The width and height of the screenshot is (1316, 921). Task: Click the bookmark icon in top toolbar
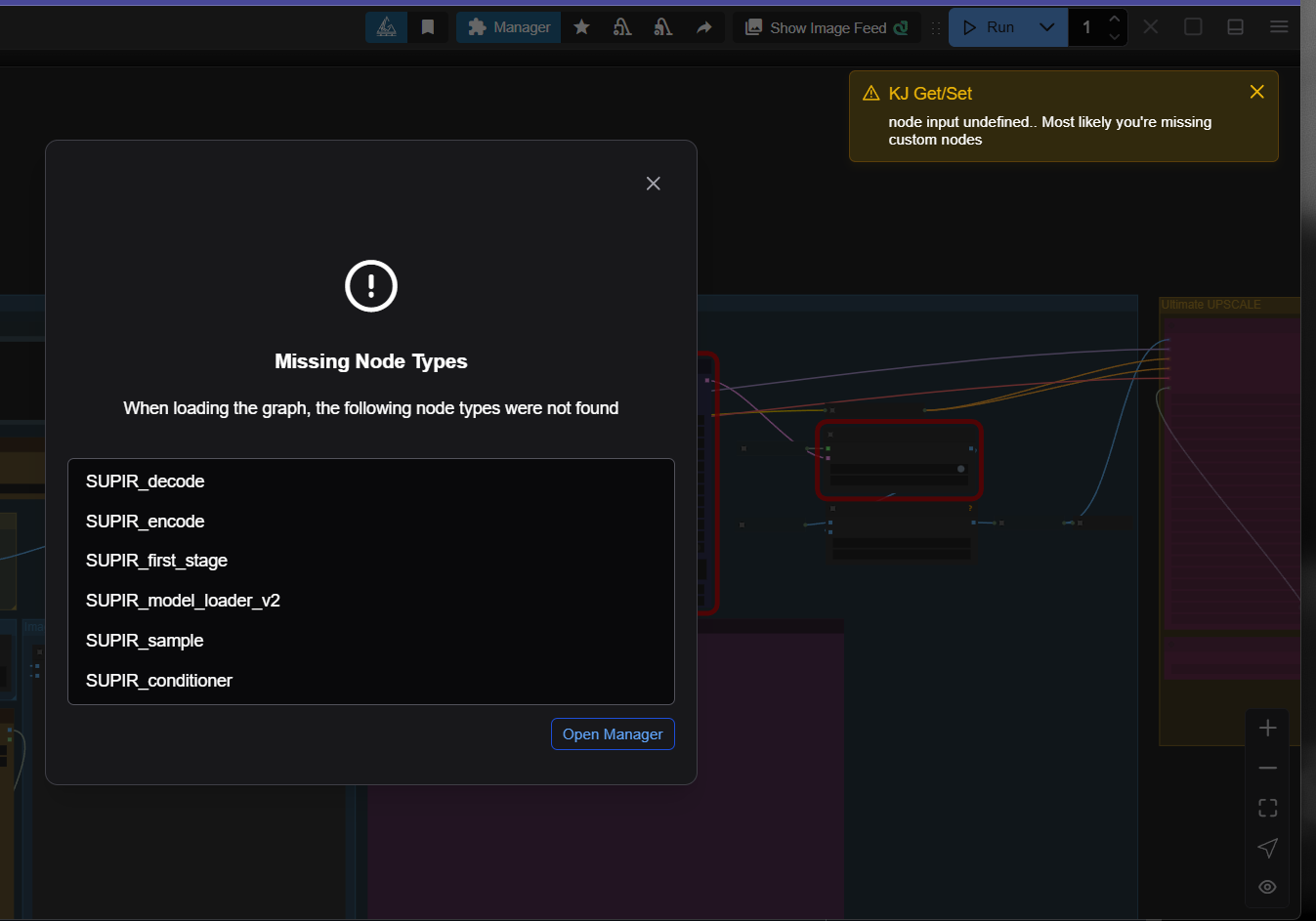(x=427, y=27)
